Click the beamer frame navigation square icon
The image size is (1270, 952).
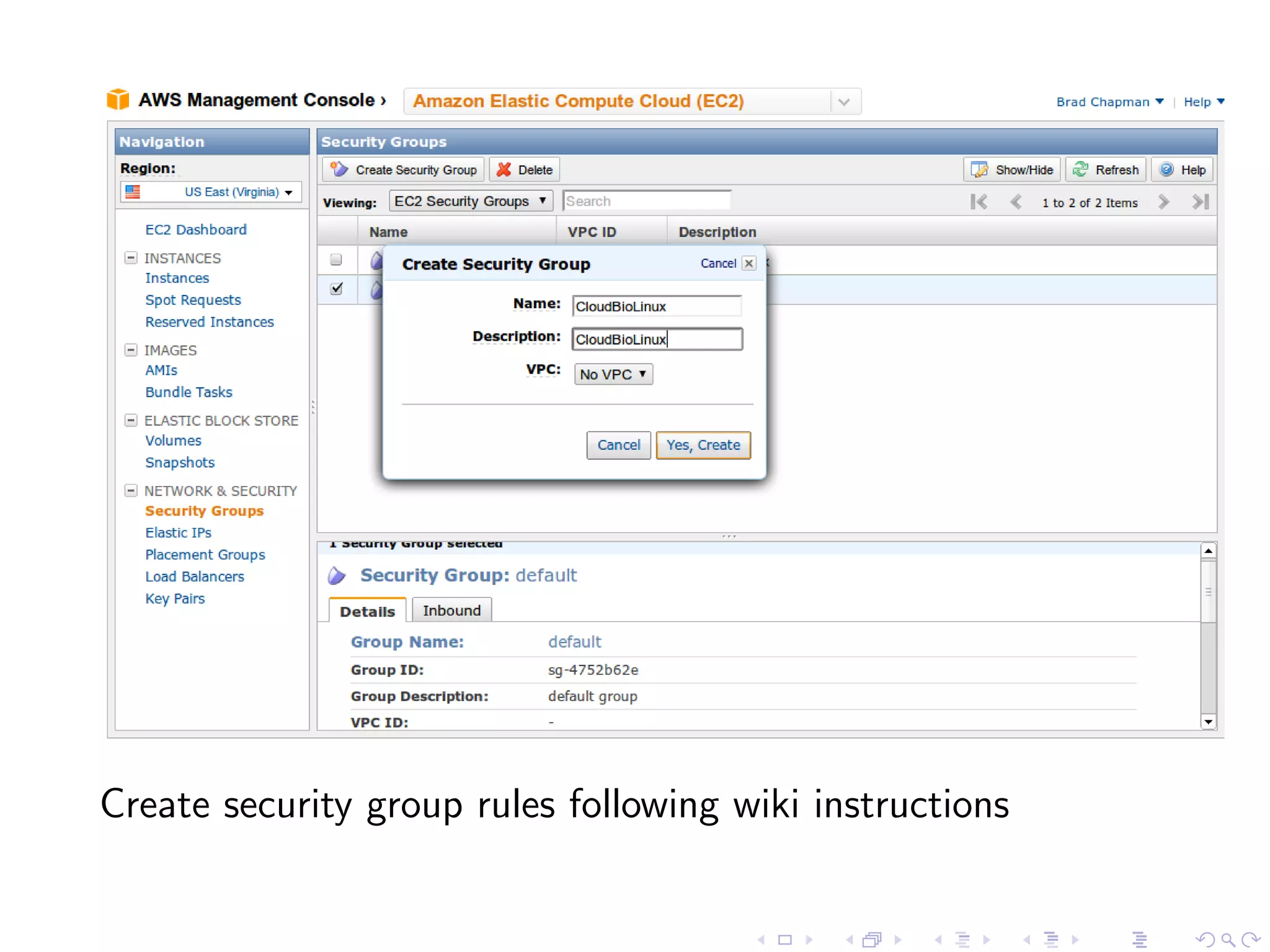tap(785, 940)
